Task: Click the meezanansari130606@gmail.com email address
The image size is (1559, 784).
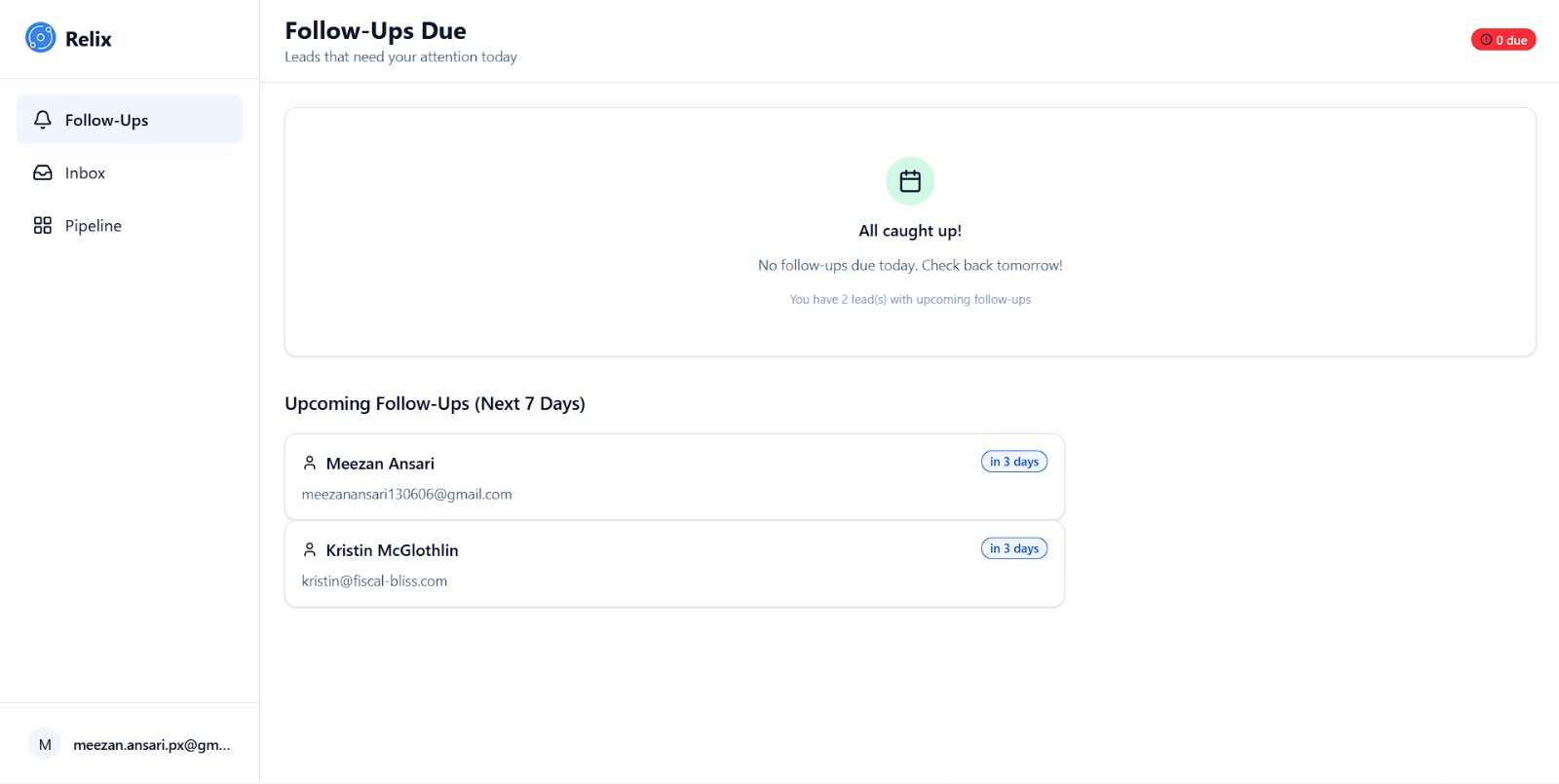Action: point(406,494)
